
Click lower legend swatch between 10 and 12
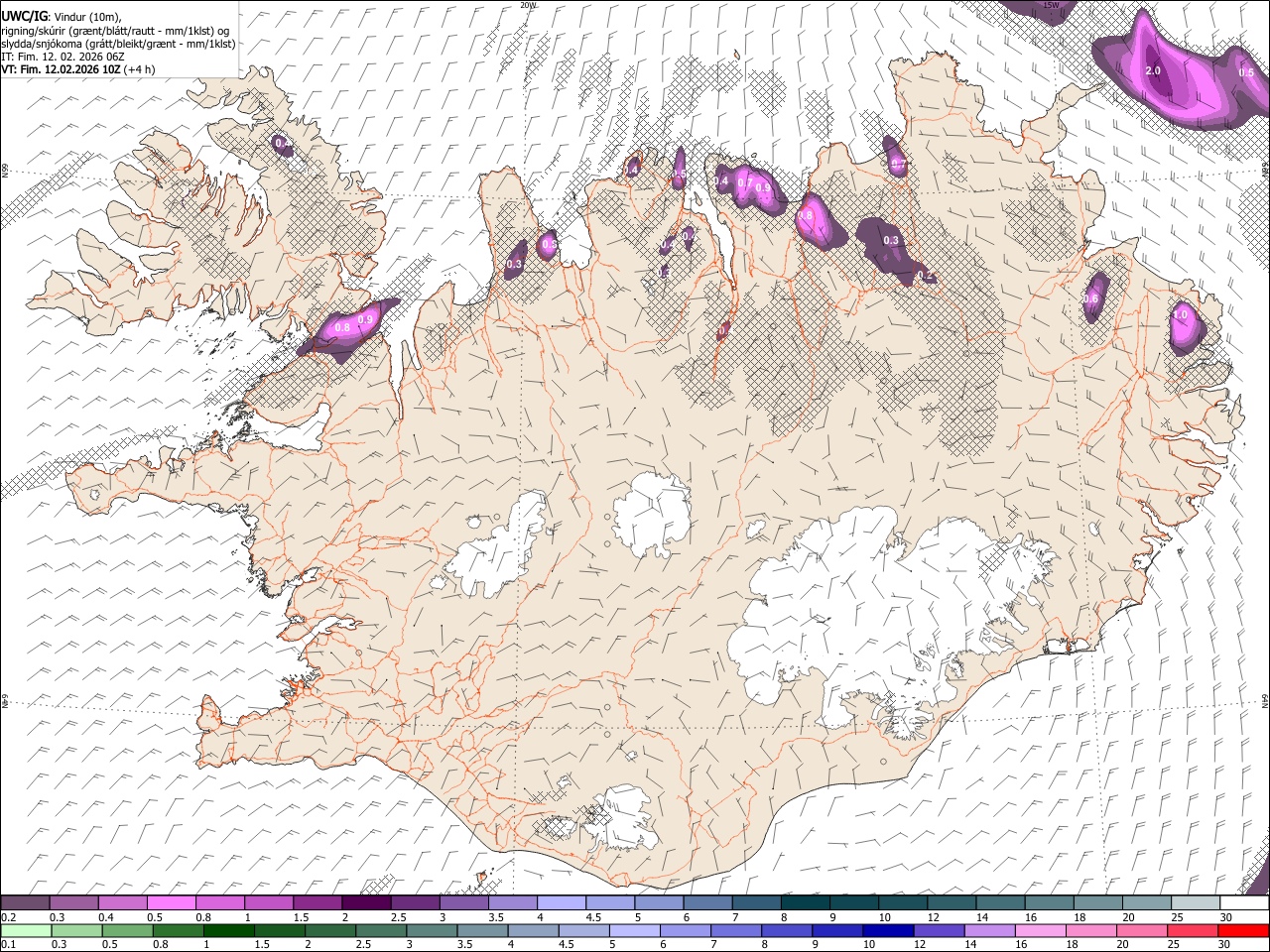coord(888,930)
